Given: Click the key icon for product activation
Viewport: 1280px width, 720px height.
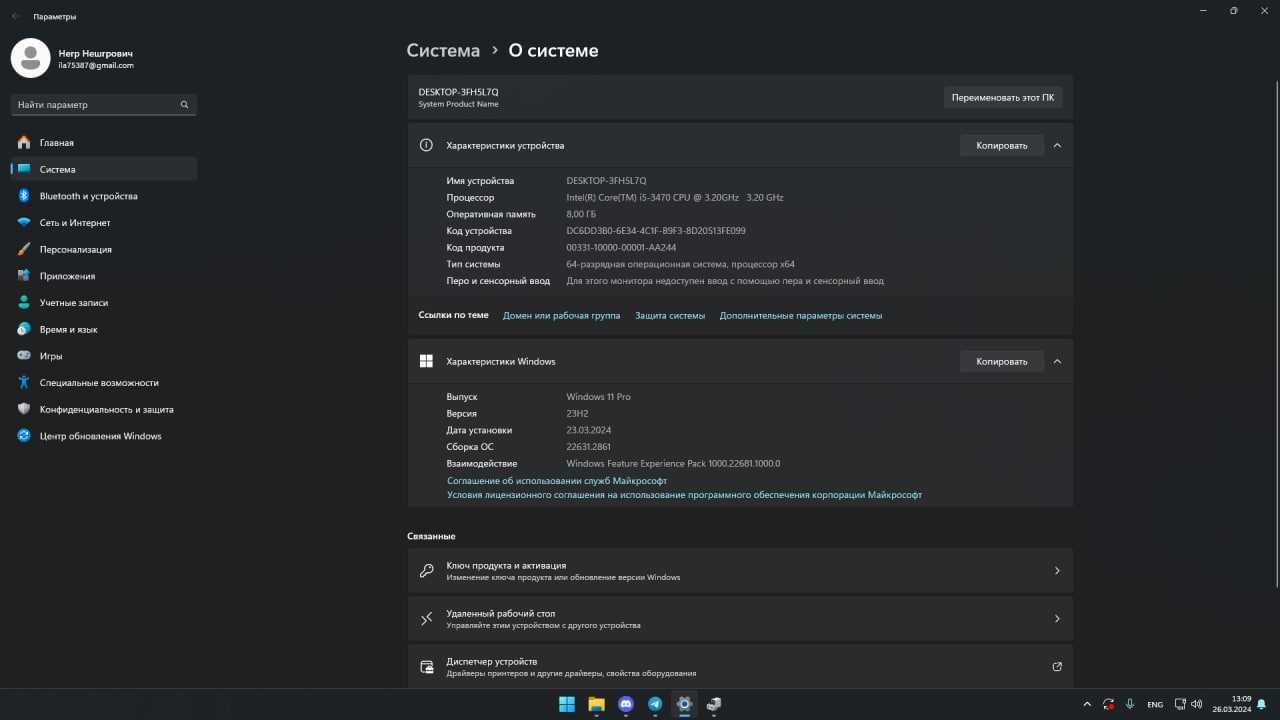Looking at the screenshot, I should pyautogui.click(x=426, y=571).
